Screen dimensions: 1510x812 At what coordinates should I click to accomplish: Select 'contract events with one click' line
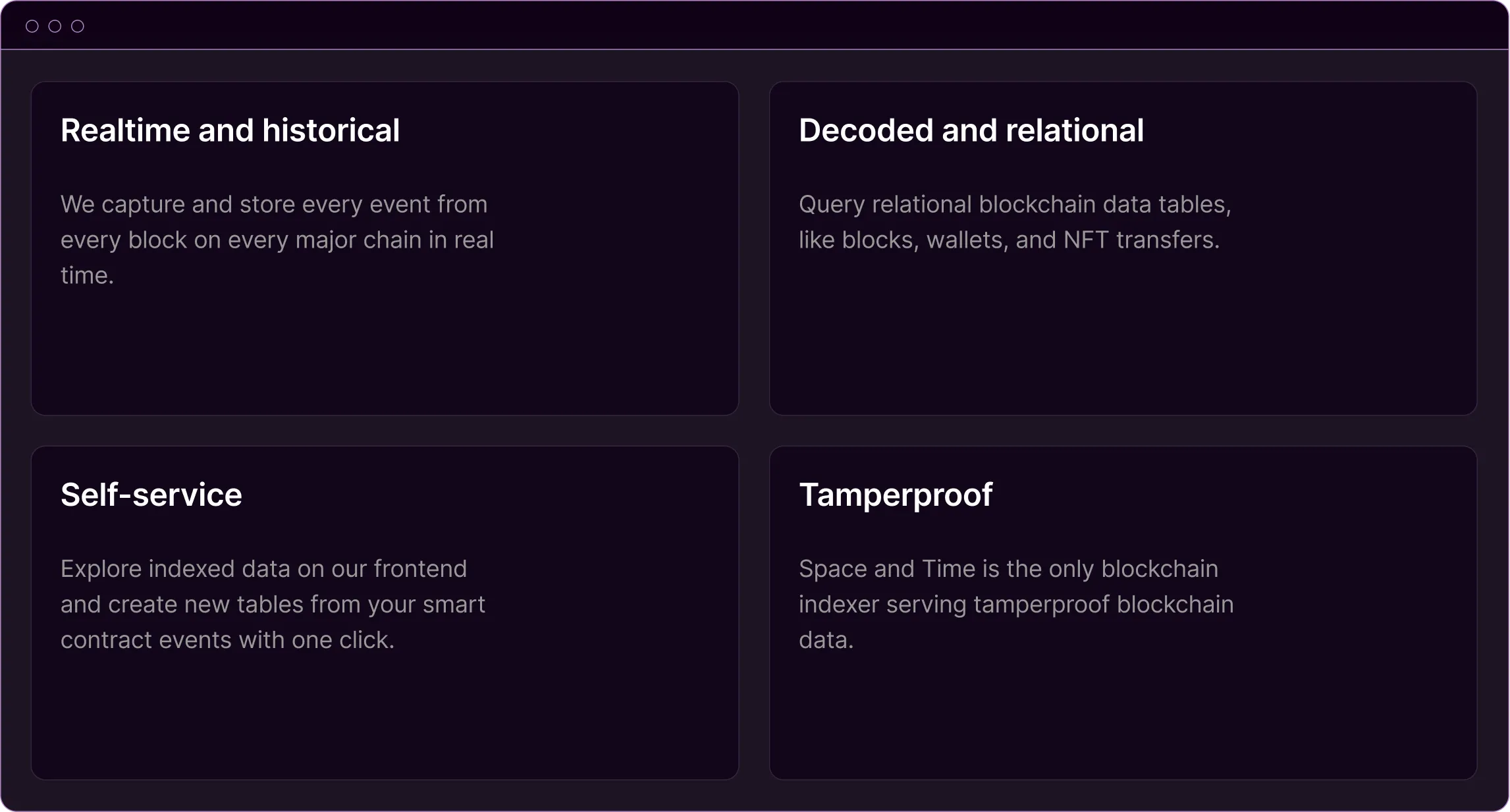[227, 640]
